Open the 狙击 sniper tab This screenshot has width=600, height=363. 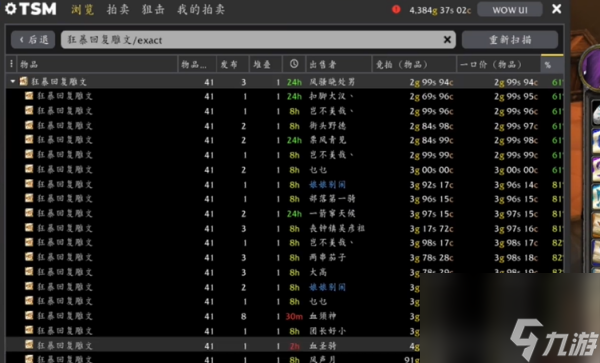pos(153,10)
